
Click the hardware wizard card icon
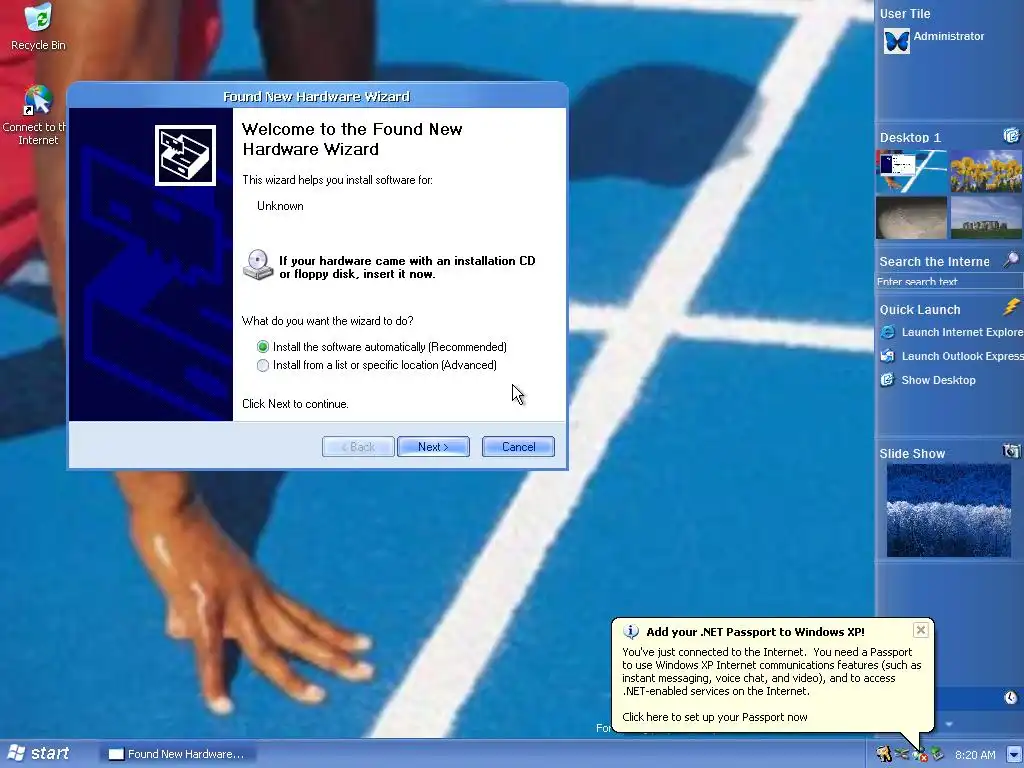[x=185, y=155]
